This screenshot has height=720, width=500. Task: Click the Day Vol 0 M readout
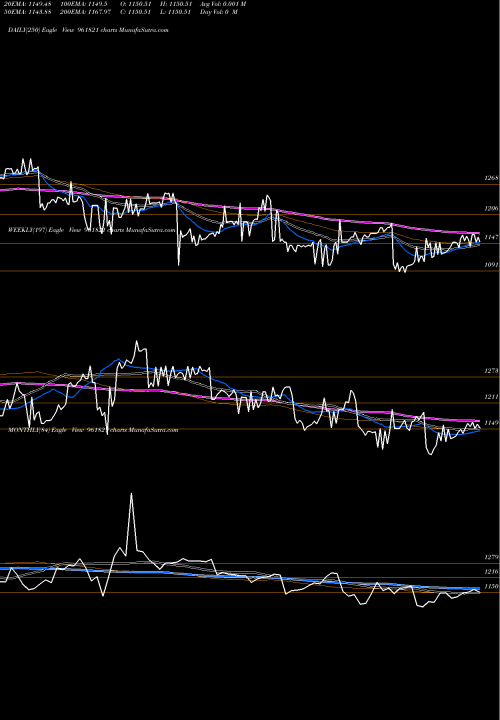pos(219,12)
